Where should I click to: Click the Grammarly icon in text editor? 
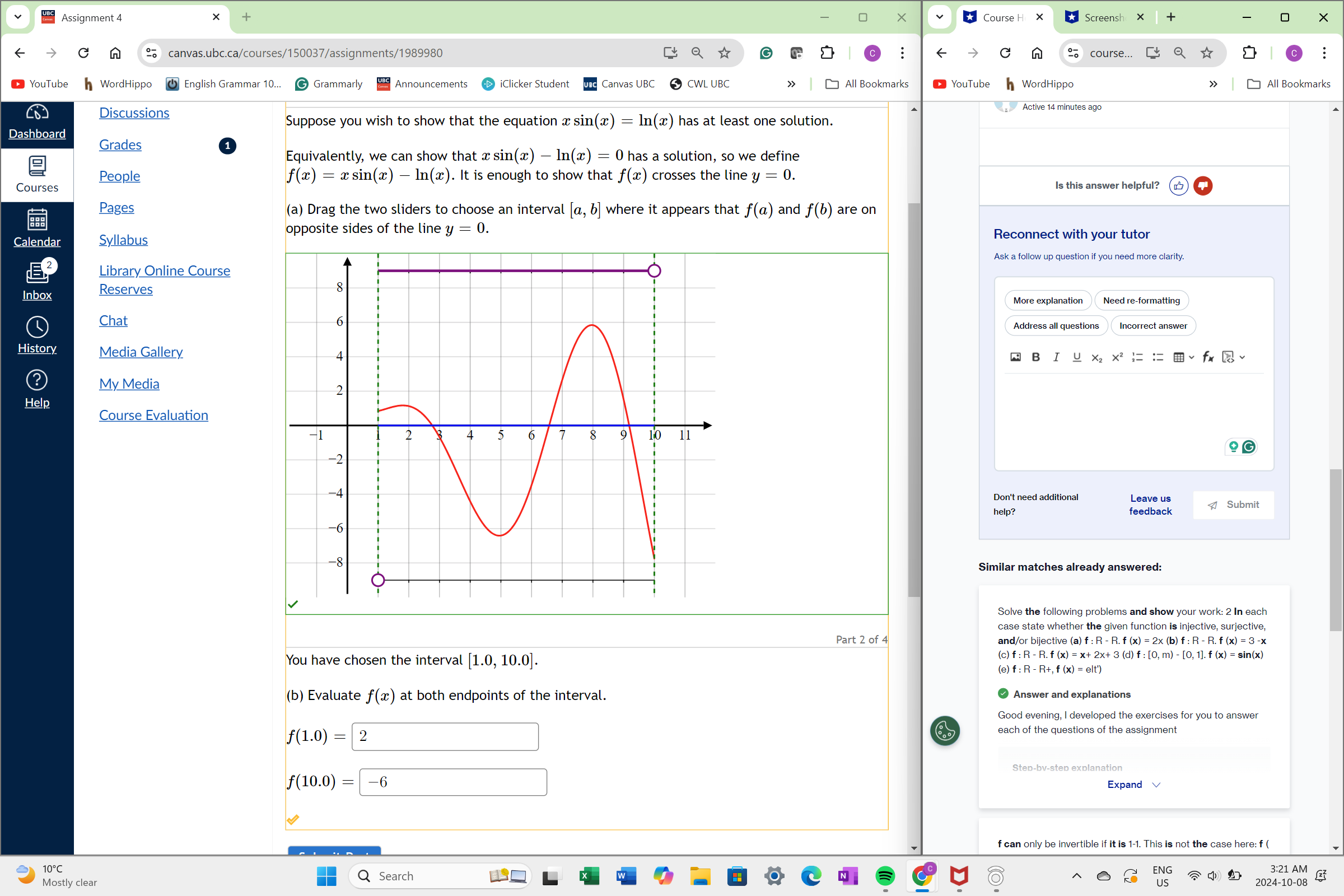1249,447
